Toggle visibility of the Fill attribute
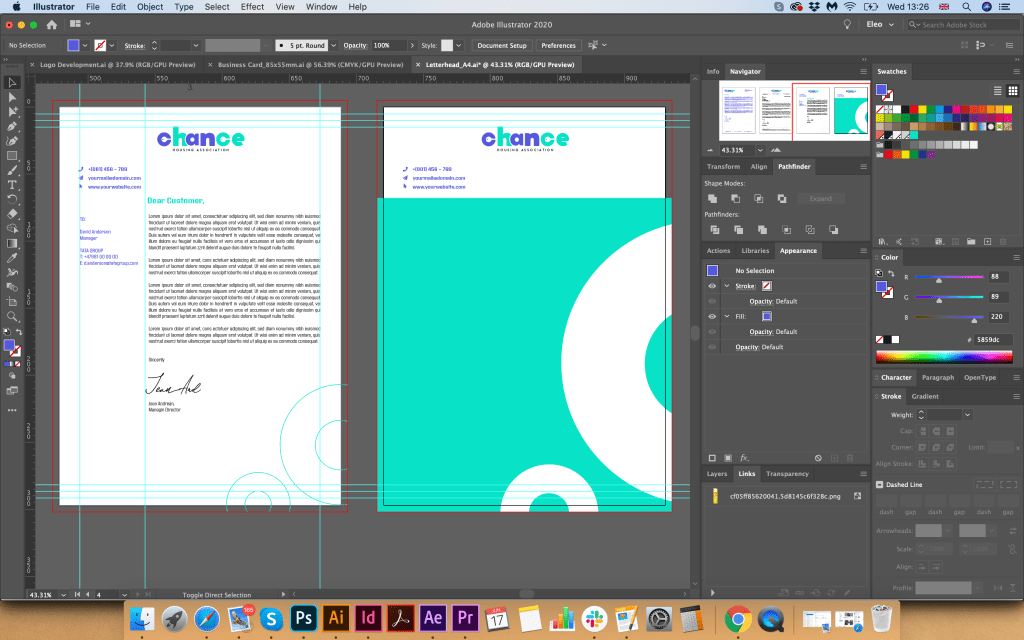Image resolution: width=1024 pixels, height=640 pixels. point(712,316)
